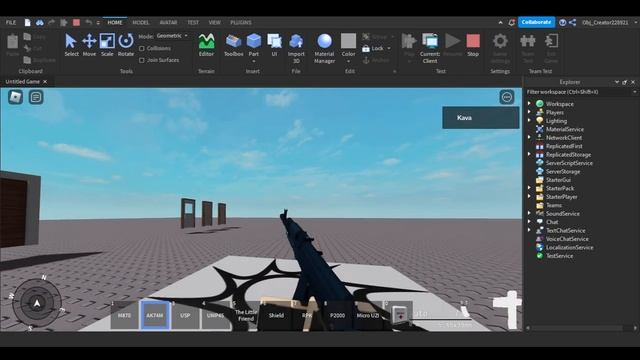Open the Roblox menu icon in viewport

click(16, 97)
